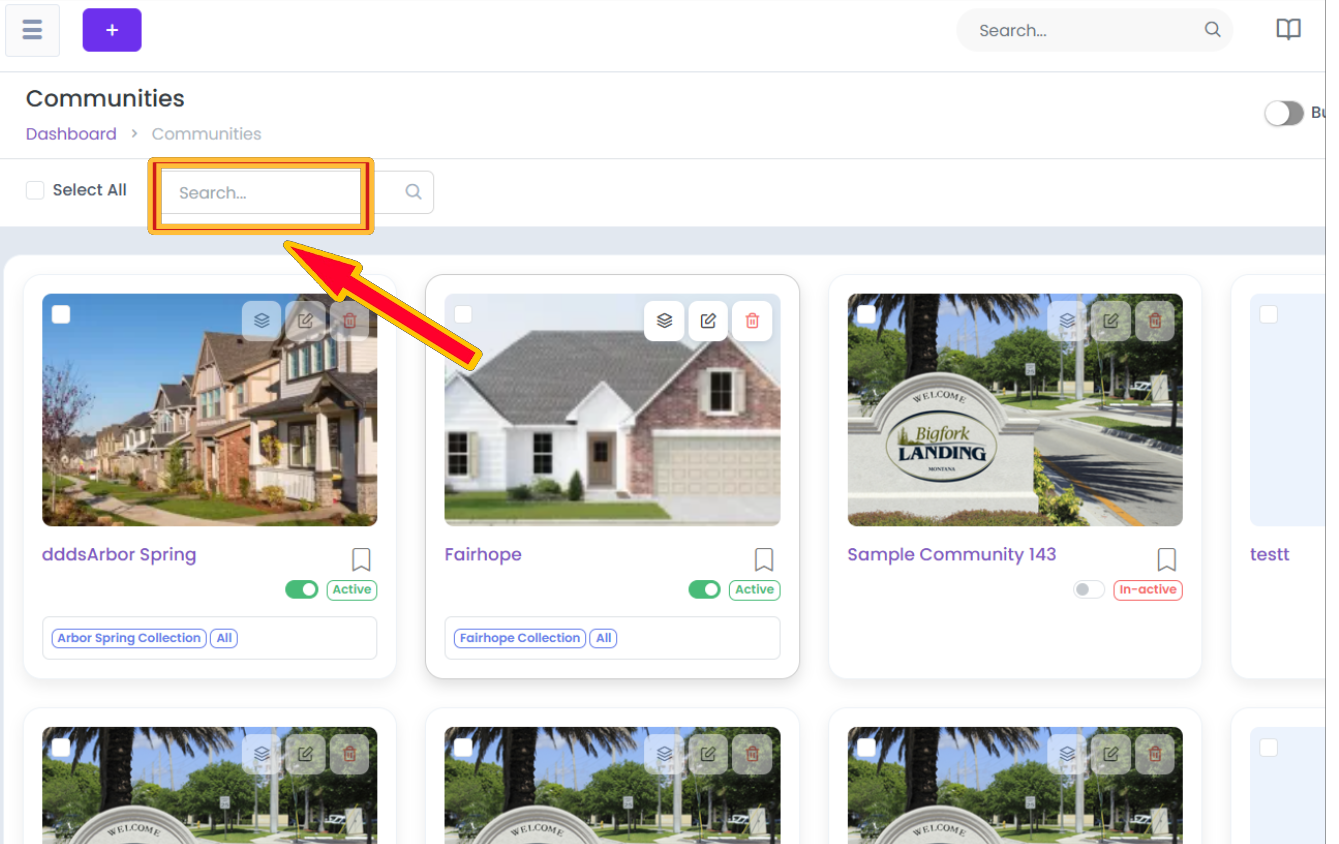Viewport: 1339px width, 844px height.
Task: Delete the dddsArbor Spring community
Action: click(x=349, y=321)
